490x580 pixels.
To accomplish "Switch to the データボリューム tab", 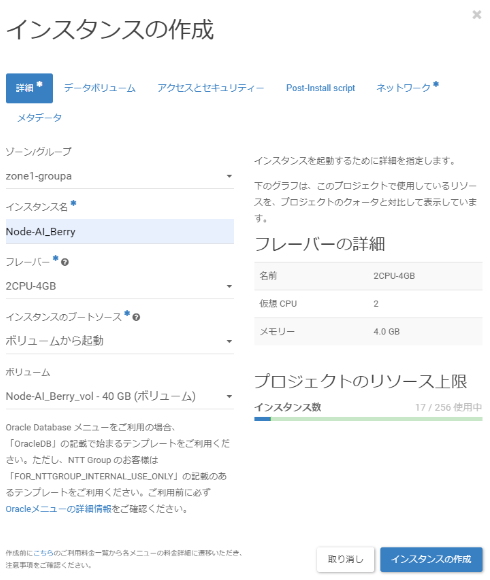I will (x=99, y=88).
